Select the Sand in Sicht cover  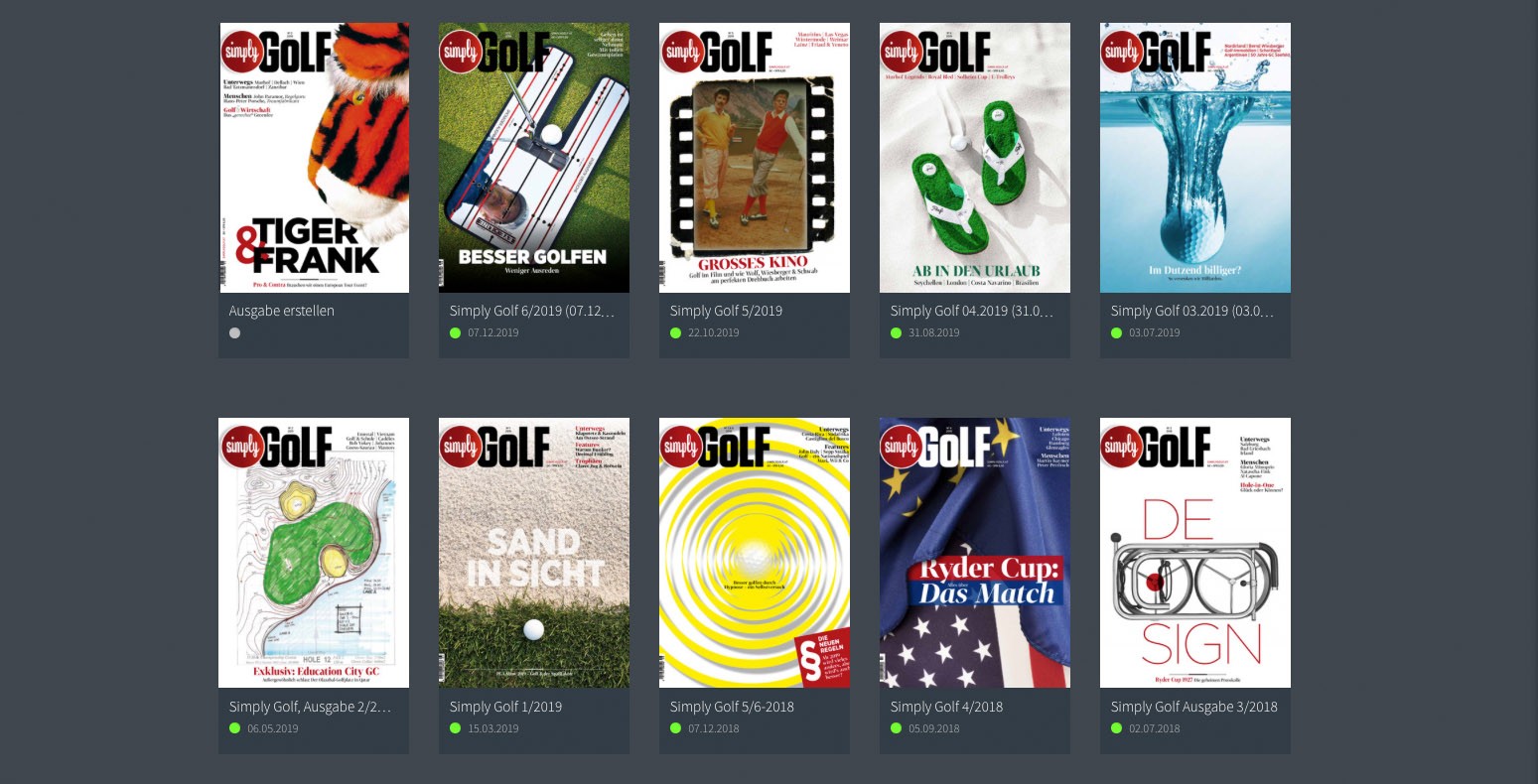click(x=534, y=553)
